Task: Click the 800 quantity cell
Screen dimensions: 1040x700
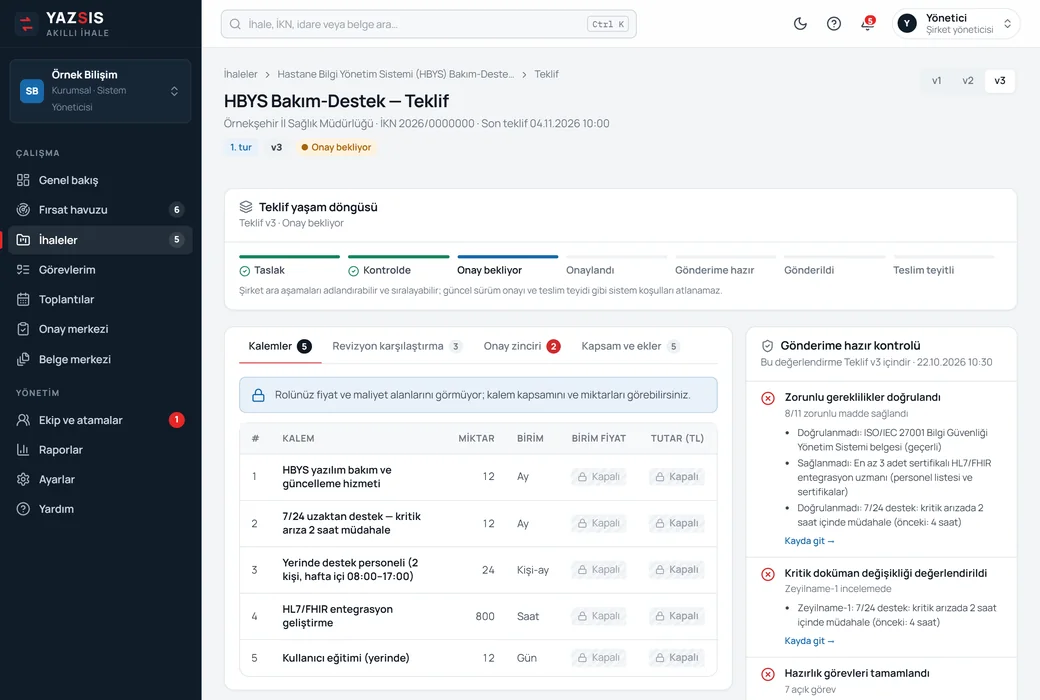Action: [x=485, y=616]
